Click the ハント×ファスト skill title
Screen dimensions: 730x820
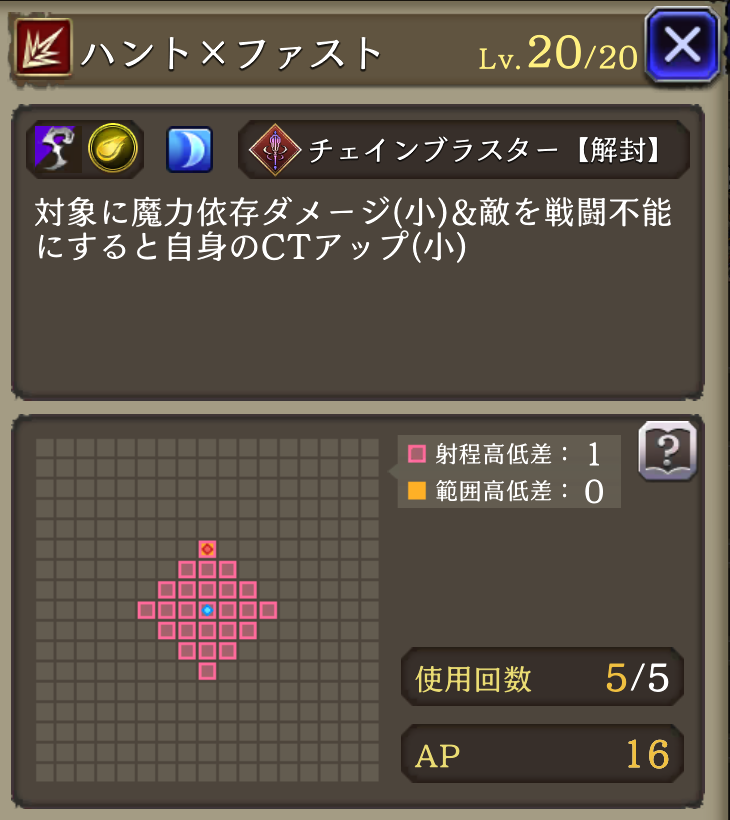point(232,53)
